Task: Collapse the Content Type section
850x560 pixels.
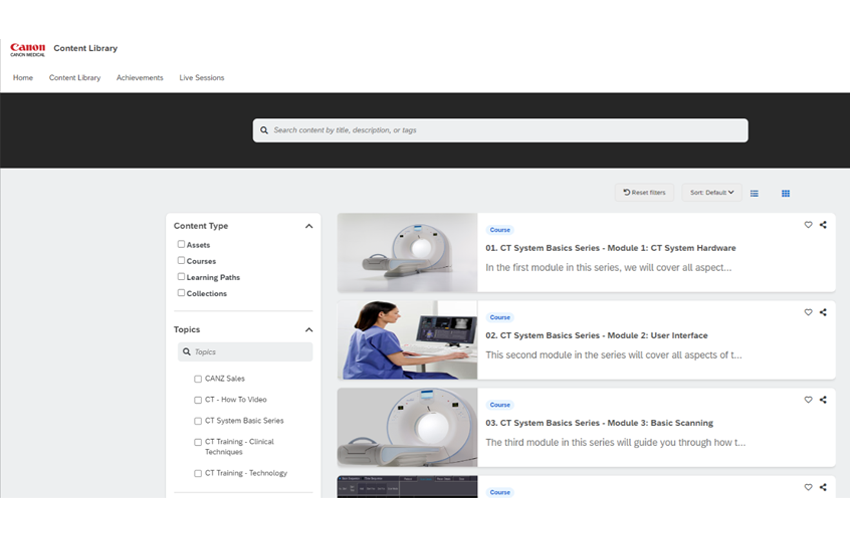Action: click(309, 226)
